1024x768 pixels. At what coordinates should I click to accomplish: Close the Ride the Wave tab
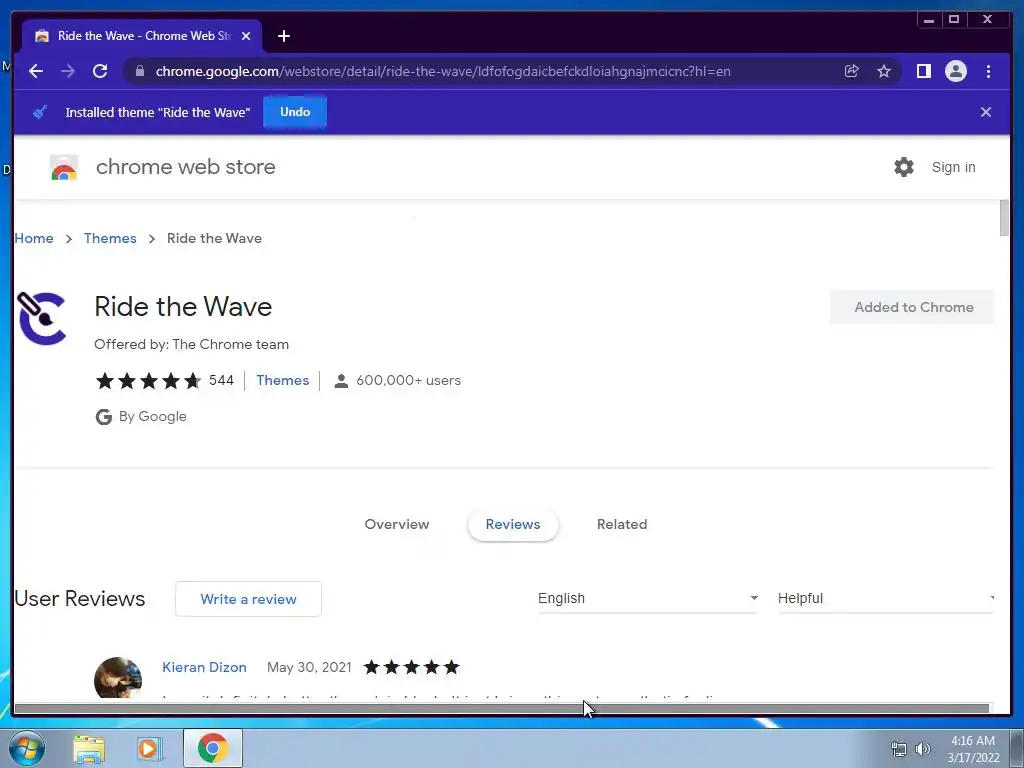point(246,36)
